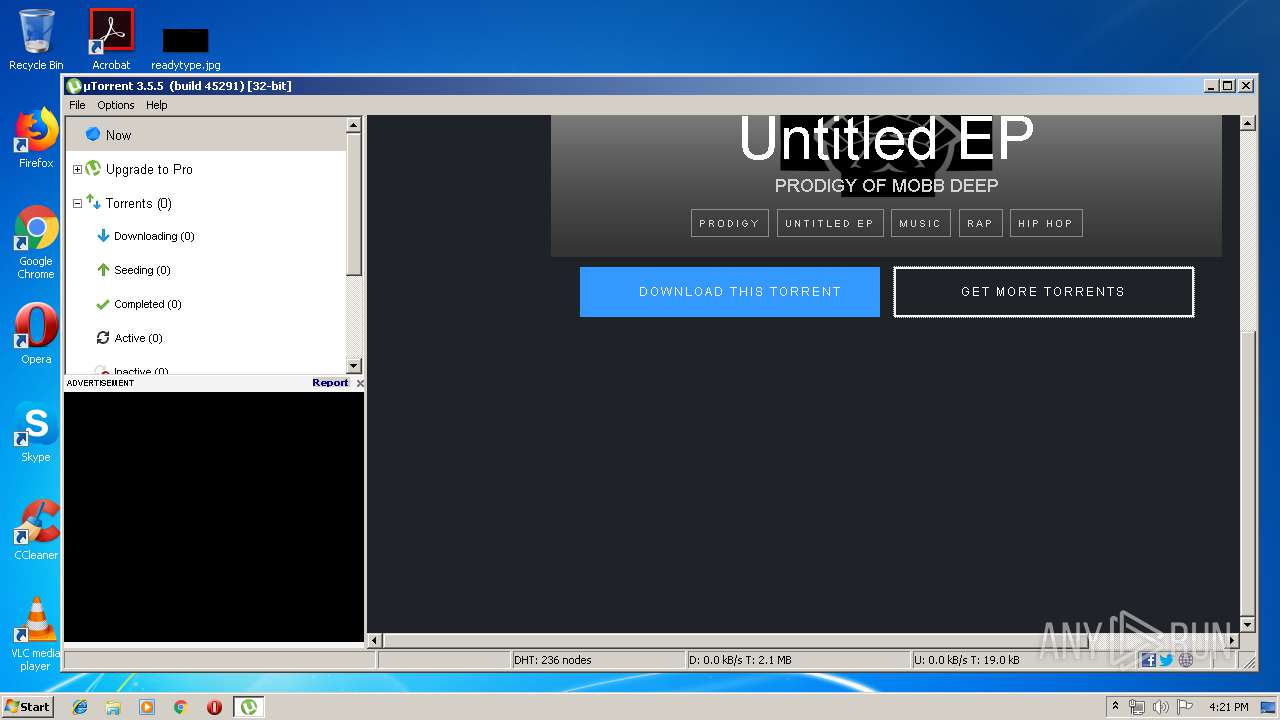The image size is (1280, 720).
Task: Open the Help menu
Action: (x=157, y=105)
